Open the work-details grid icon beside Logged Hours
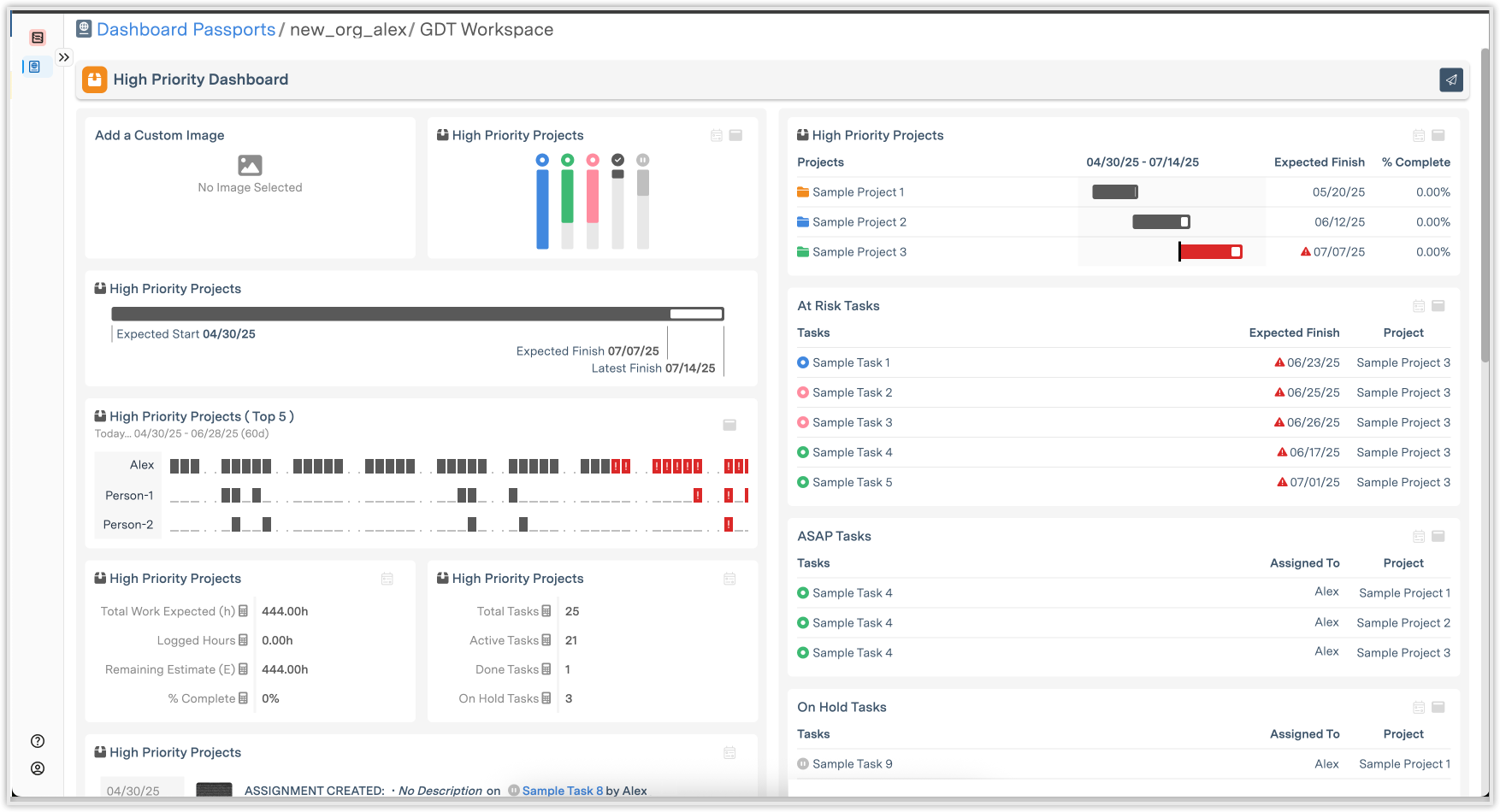1500x812 pixels. 244,640
